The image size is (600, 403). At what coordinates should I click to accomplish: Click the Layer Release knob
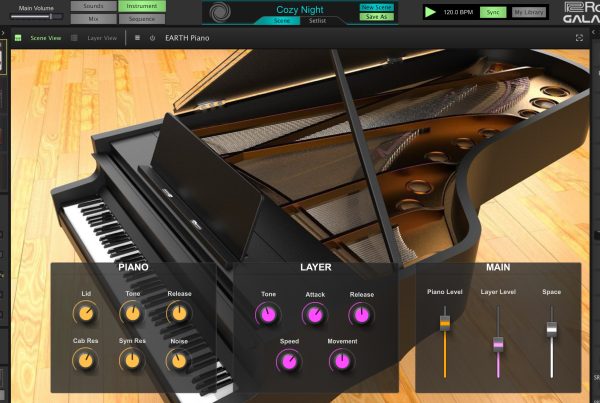pos(362,315)
